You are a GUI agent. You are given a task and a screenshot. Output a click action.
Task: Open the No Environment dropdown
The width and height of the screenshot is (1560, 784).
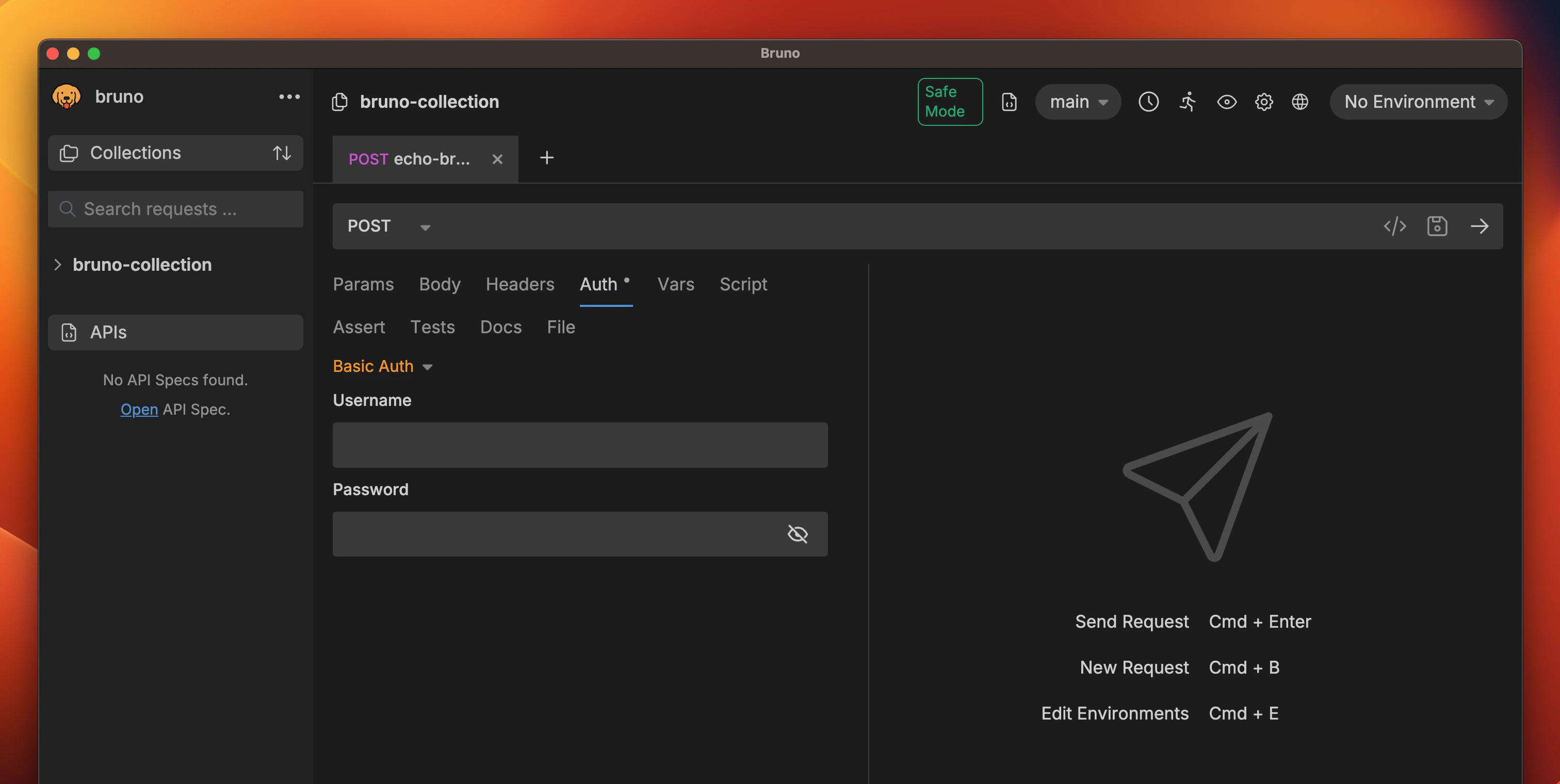[x=1418, y=102]
